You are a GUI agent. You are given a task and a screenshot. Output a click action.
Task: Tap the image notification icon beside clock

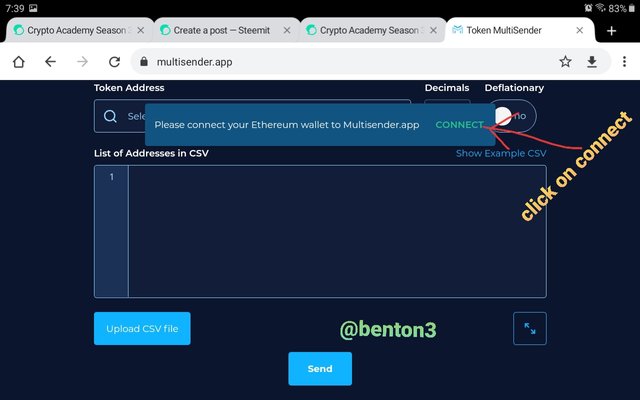pyautogui.click(x=33, y=8)
